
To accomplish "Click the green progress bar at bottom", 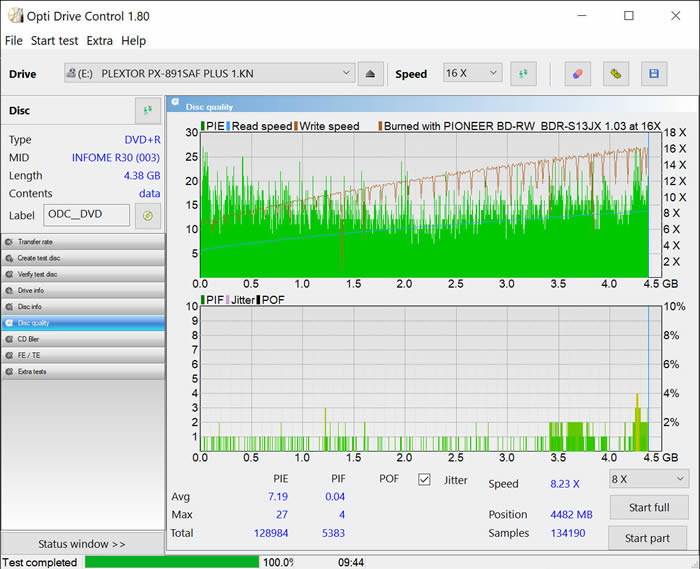I will coord(172,562).
